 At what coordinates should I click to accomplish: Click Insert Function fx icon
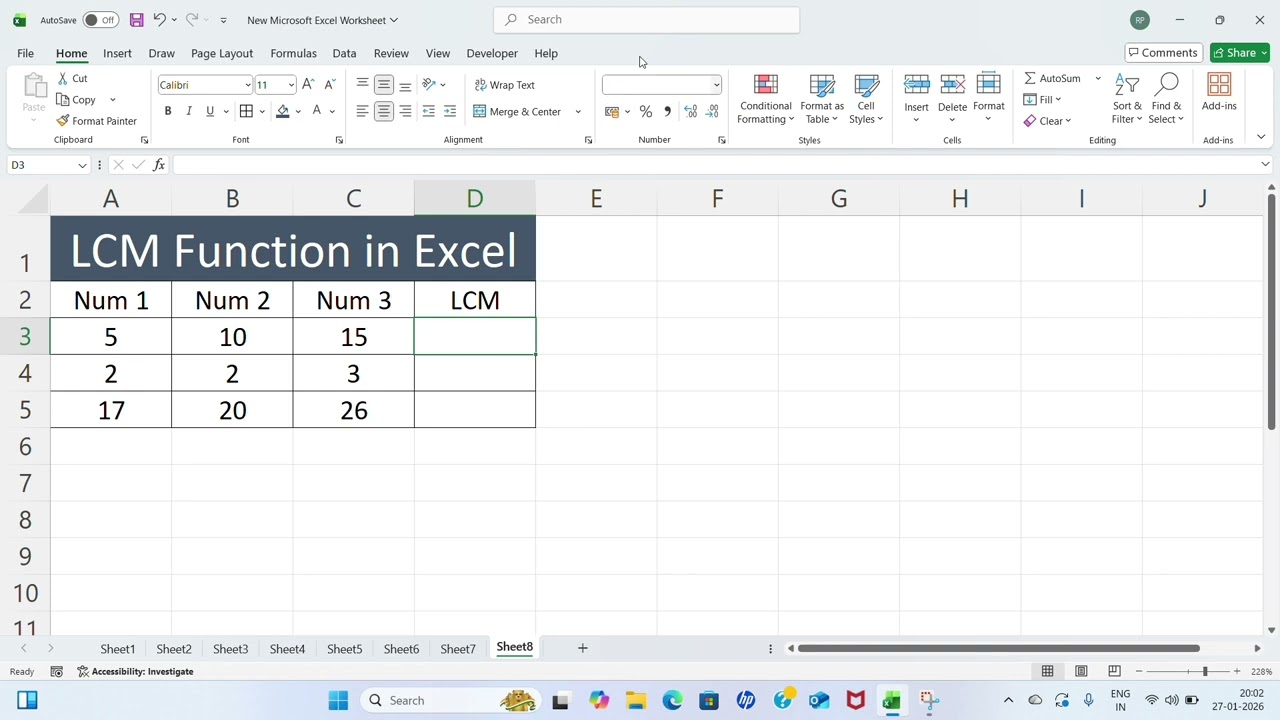tap(159, 165)
